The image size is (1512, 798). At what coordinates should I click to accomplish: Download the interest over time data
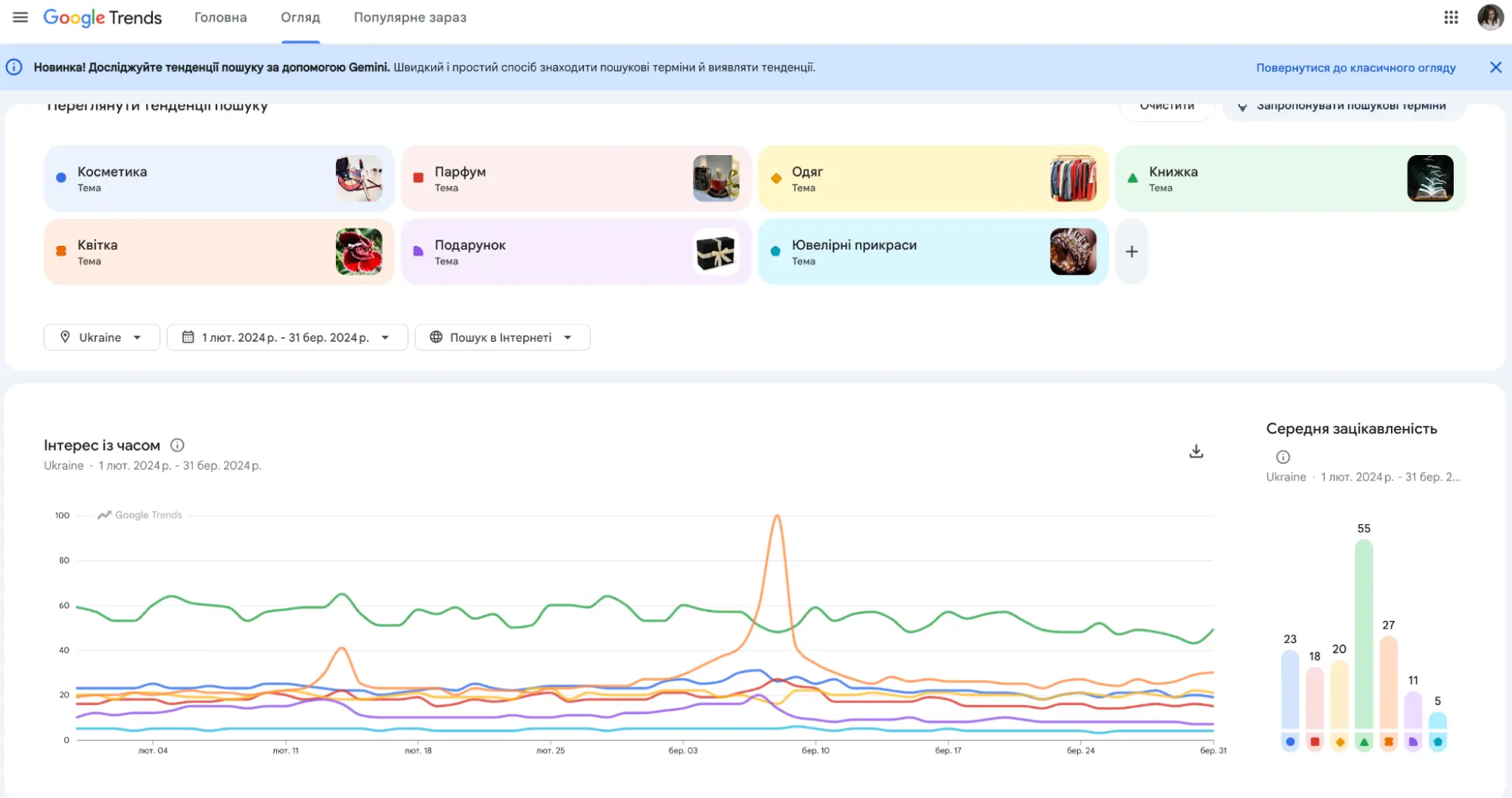click(x=1196, y=450)
